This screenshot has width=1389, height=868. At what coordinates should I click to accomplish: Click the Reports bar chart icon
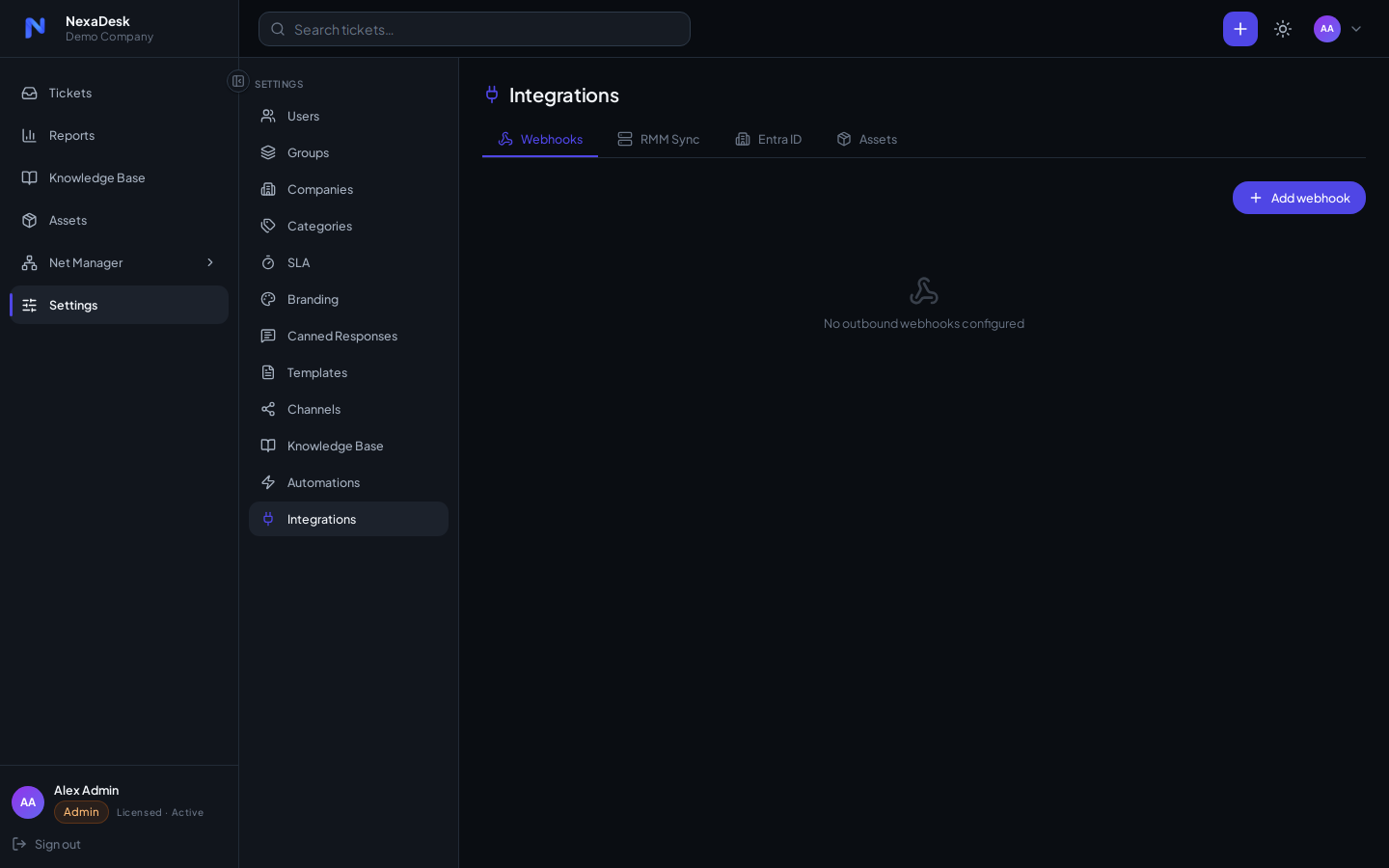coord(30,135)
